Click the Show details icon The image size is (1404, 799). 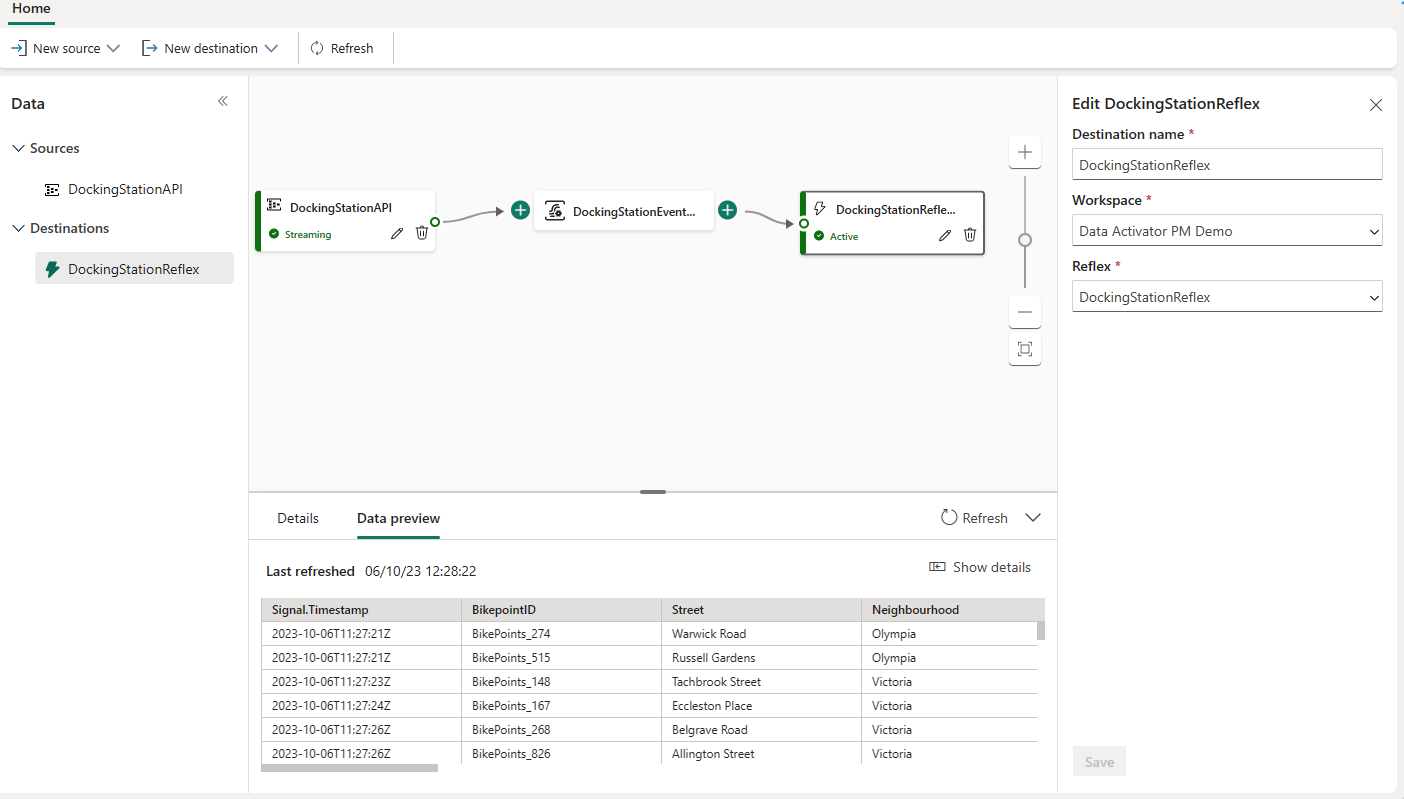937,567
